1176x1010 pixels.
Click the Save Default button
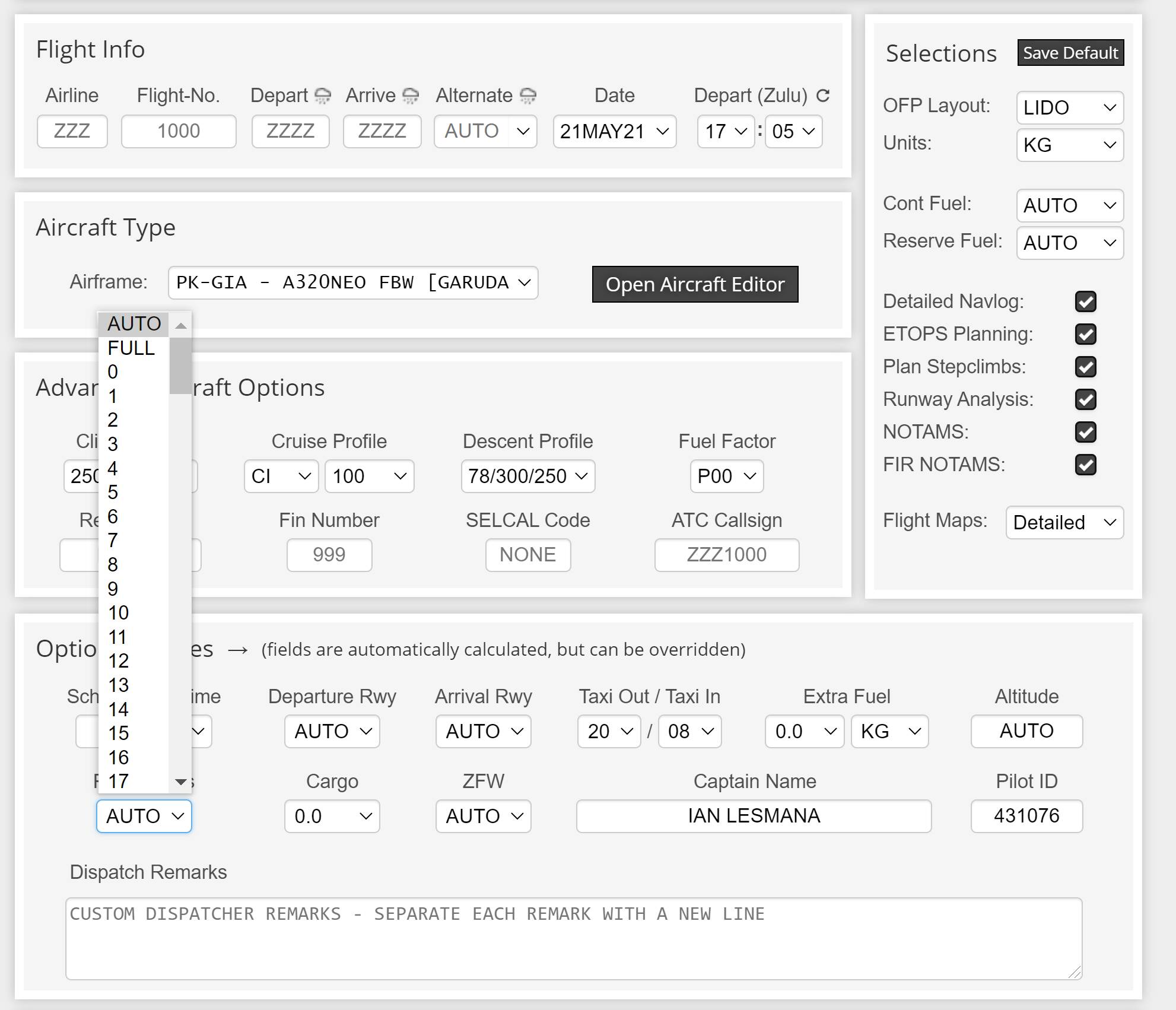[x=1070, y=53]
